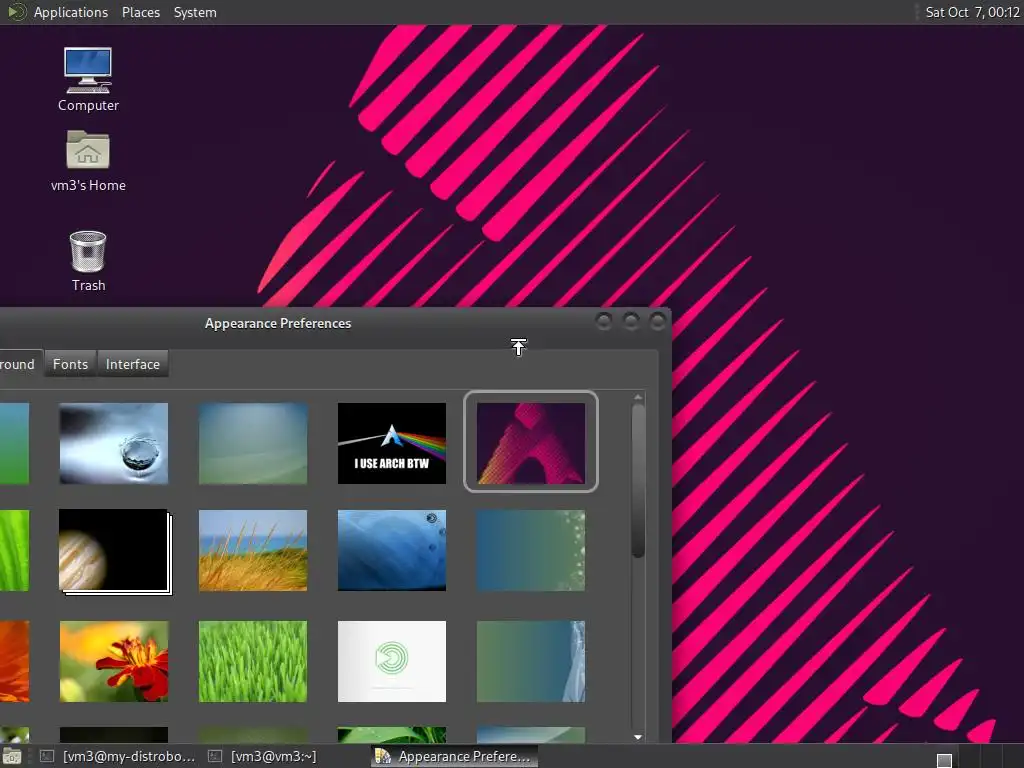Click the scrollbar up arrow in wallpaper list
This screenshot has height=768, width=1024.
pos(638,397)
